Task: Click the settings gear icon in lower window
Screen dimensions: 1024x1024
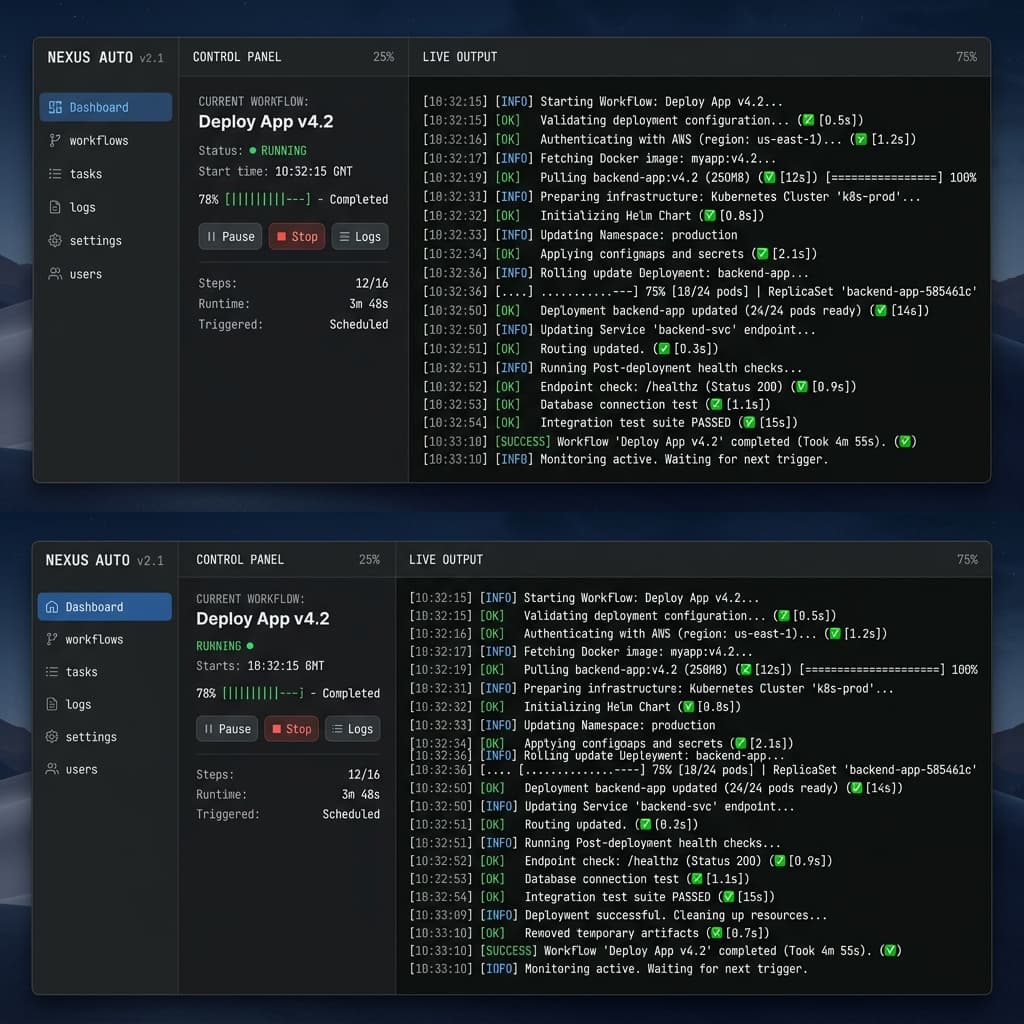Action: [x=52, y=737]
